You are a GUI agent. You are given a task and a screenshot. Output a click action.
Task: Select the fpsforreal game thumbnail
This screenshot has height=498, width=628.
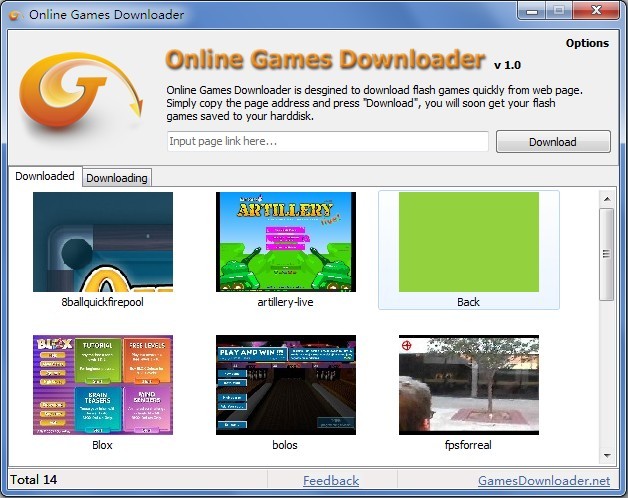(x=469, y=385)
